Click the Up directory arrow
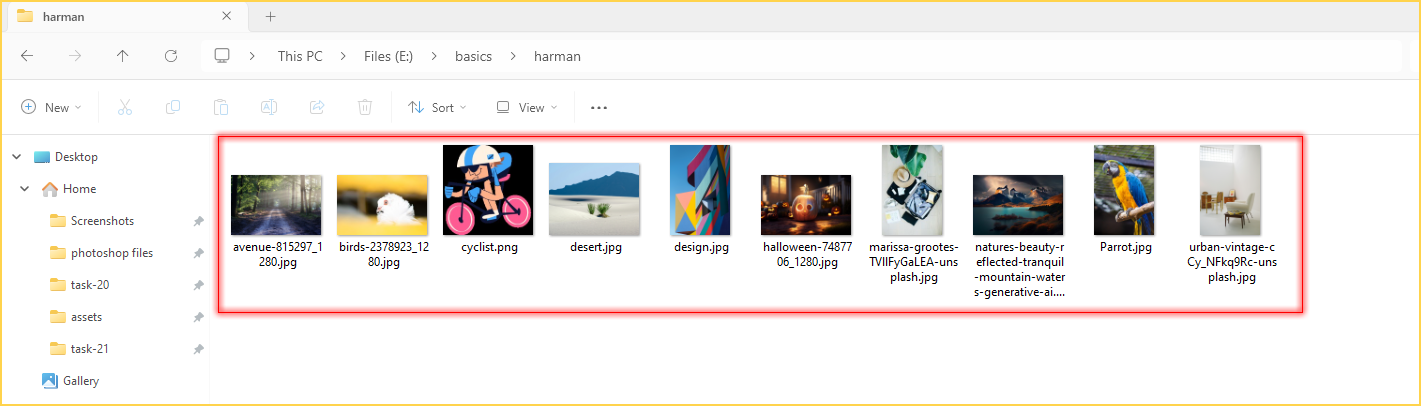The width and height of the screenshot is (1421, 406). (x=122, y=56)
